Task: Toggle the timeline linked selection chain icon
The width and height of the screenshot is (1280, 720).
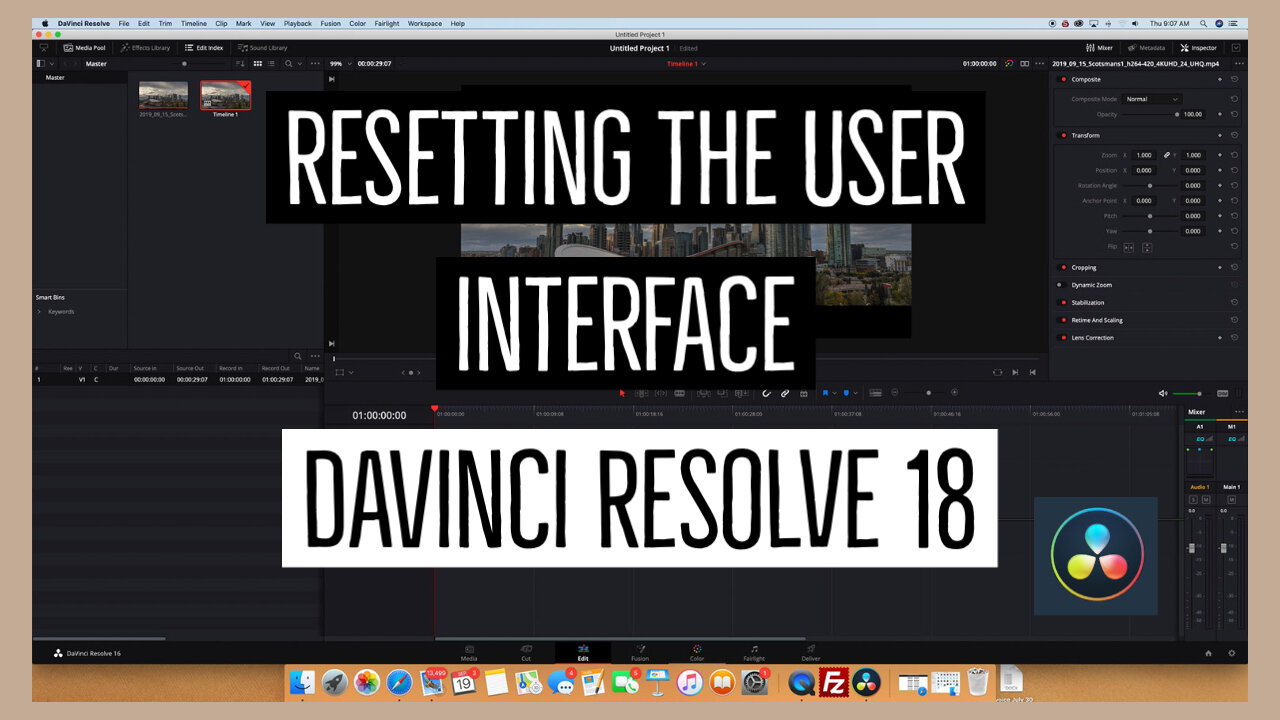Action: 785,393
